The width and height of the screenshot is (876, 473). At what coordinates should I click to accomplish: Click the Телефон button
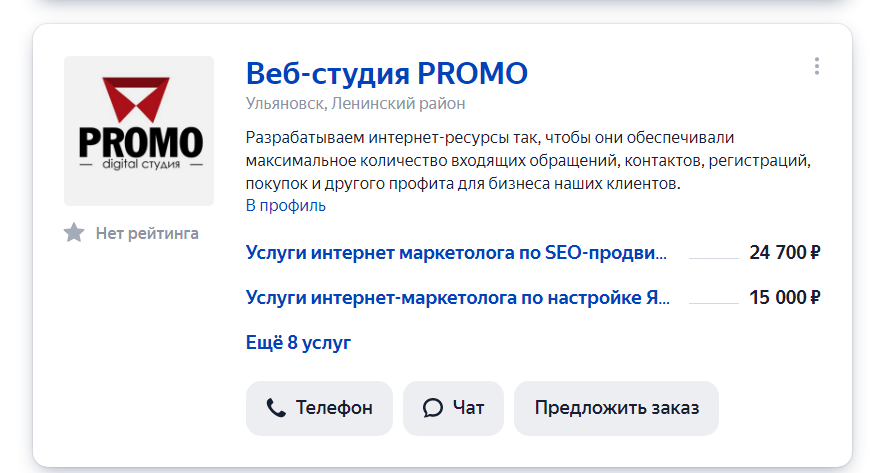coord(320,408)
